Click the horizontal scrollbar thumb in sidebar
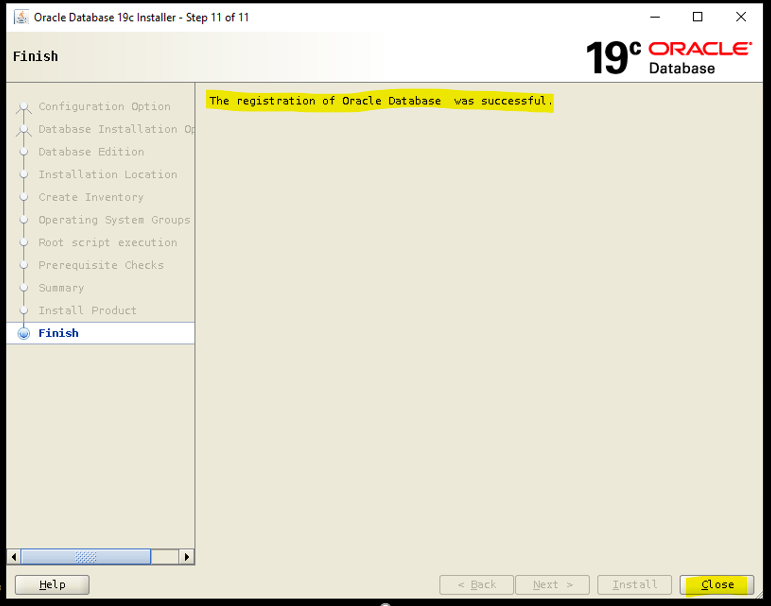The width and height of the screenshot is (771, 606). tap(86, 557)
